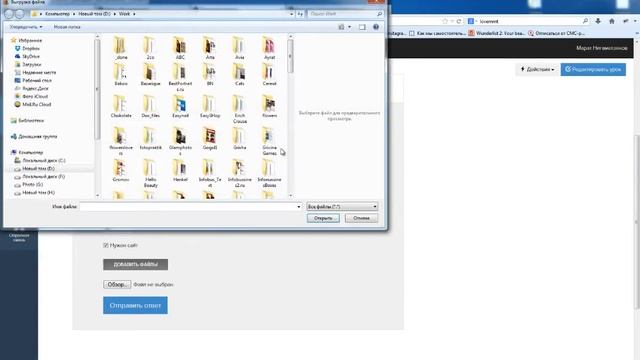Viewport: 640px width, 360px height.
Task: Open the Easynail folder
Action: tap(180, 107)
